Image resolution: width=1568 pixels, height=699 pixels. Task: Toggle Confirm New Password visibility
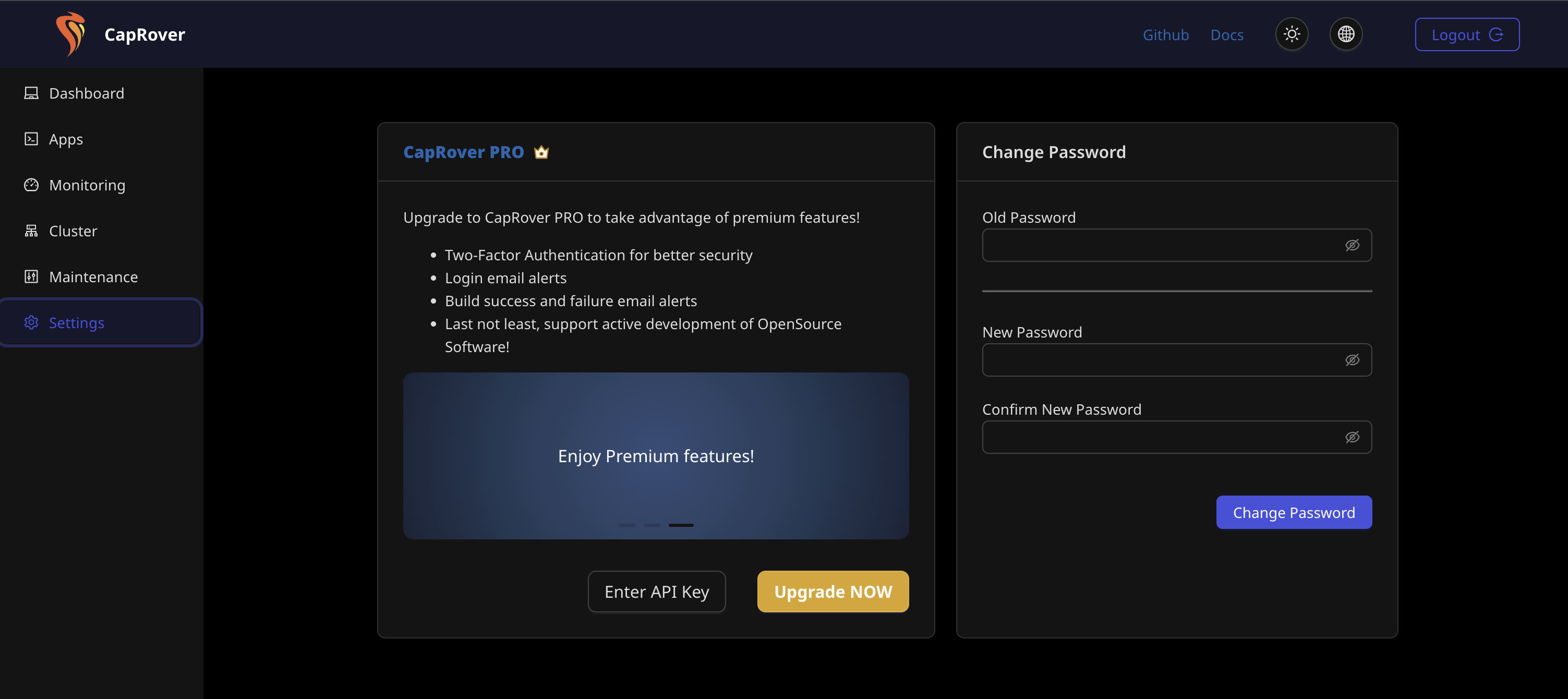(1352, 437)
